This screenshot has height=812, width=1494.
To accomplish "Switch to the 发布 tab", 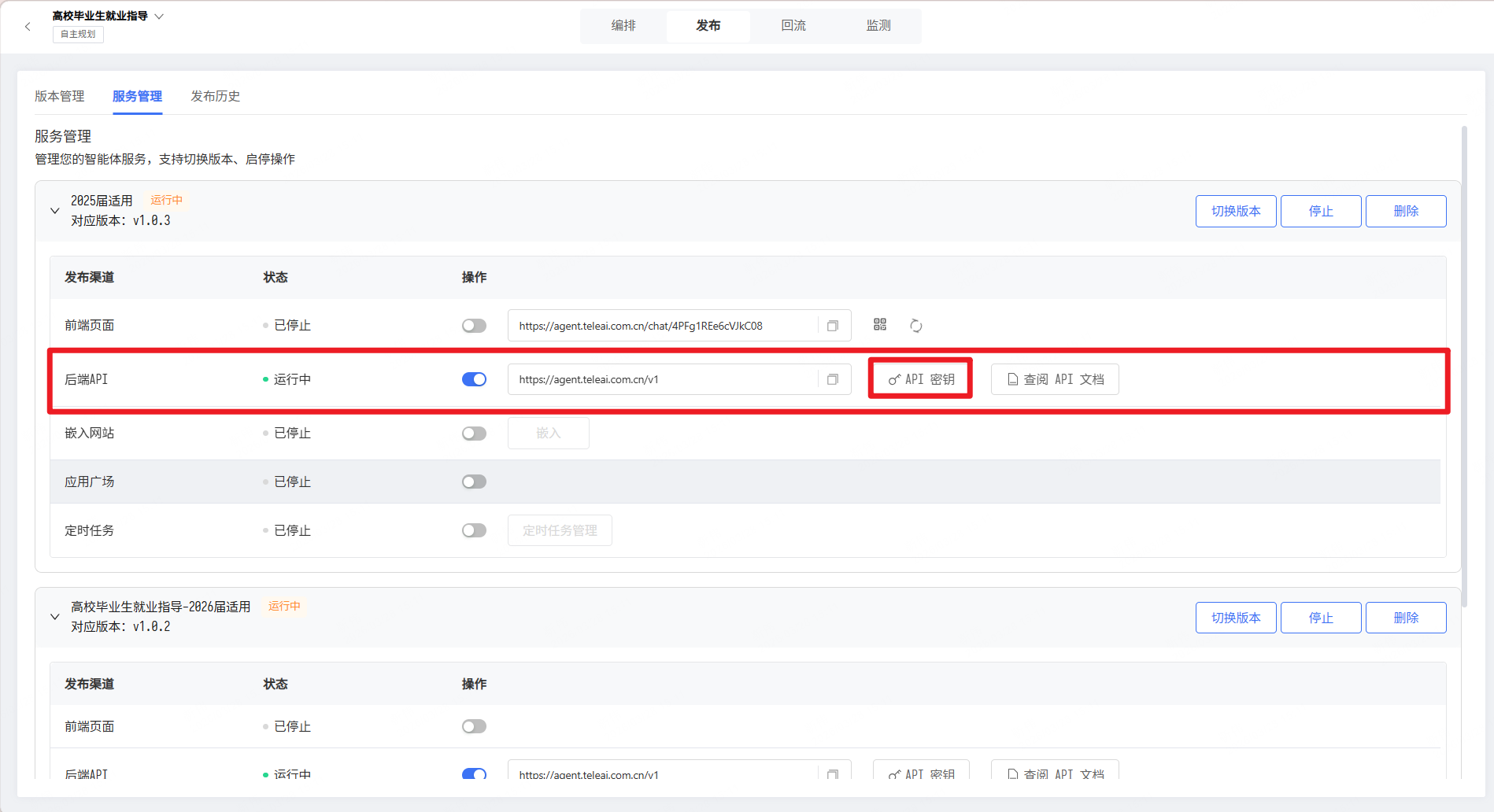I will [x=708, y=26].
